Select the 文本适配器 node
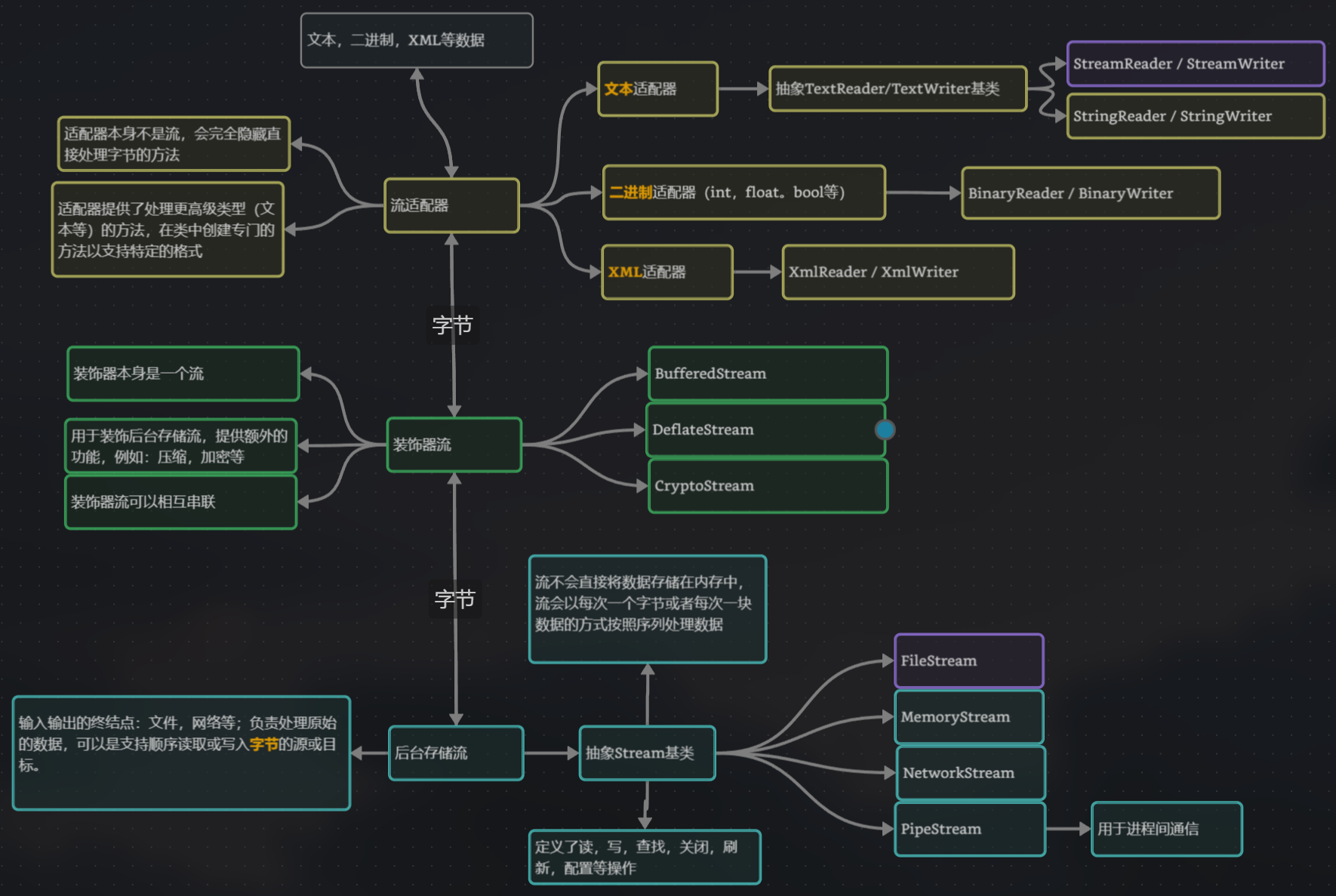 [657, 88]
